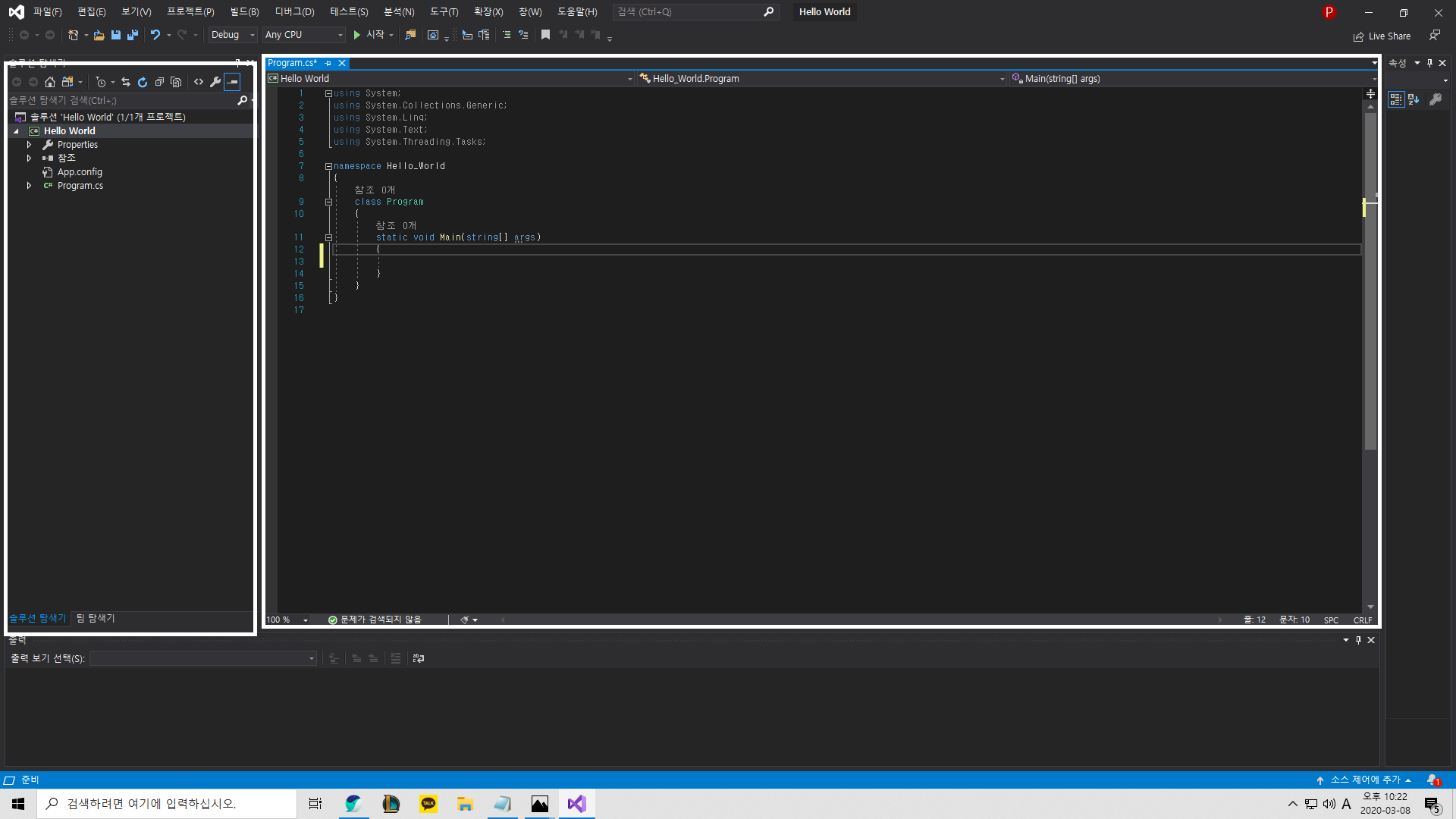The width and height of the screenshot is (1456, 819).
Task: Click the New Project toolbar icon
Action: coord(74,35)
